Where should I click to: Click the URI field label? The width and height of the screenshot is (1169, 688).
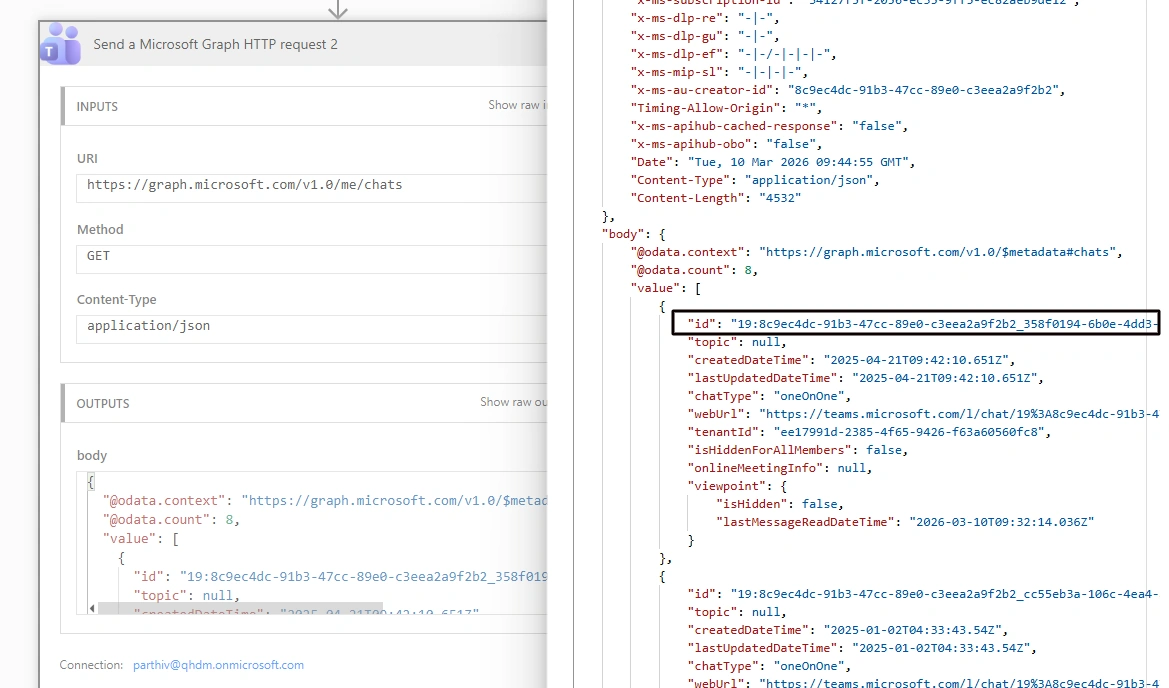87,159
